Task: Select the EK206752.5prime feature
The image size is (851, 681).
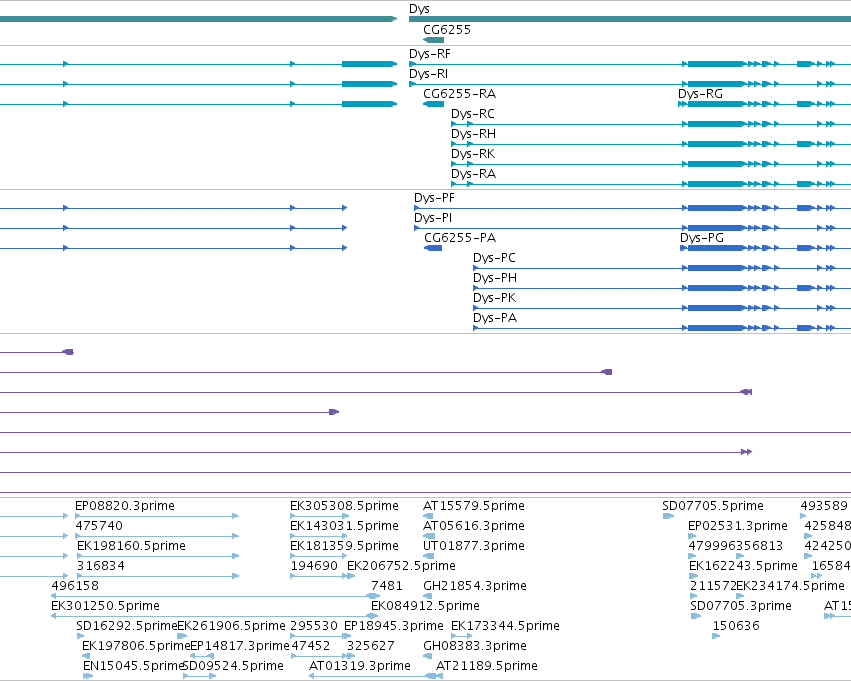Action: (x=401, y=567)
